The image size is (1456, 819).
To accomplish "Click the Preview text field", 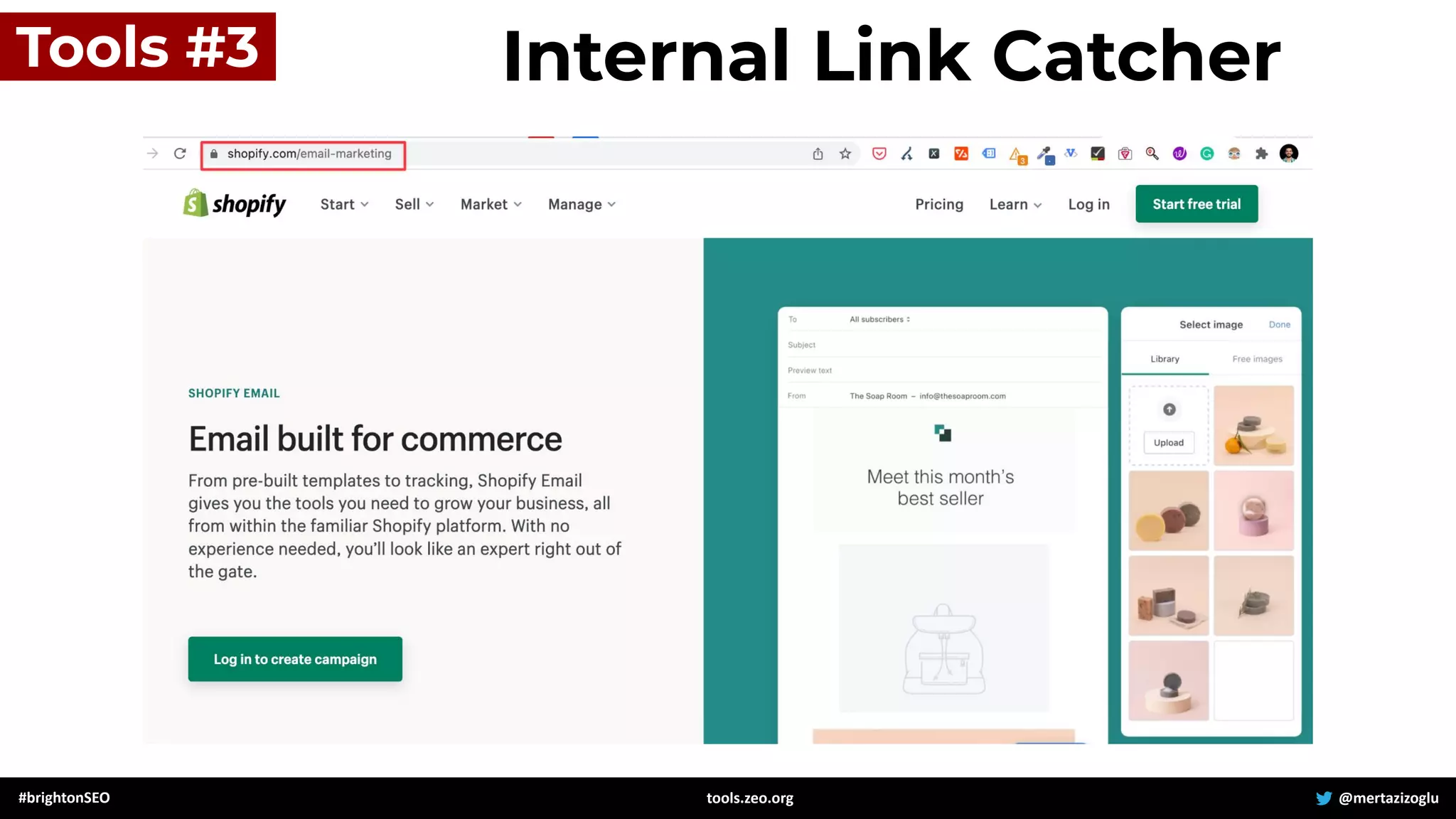I will coord(943,370).
